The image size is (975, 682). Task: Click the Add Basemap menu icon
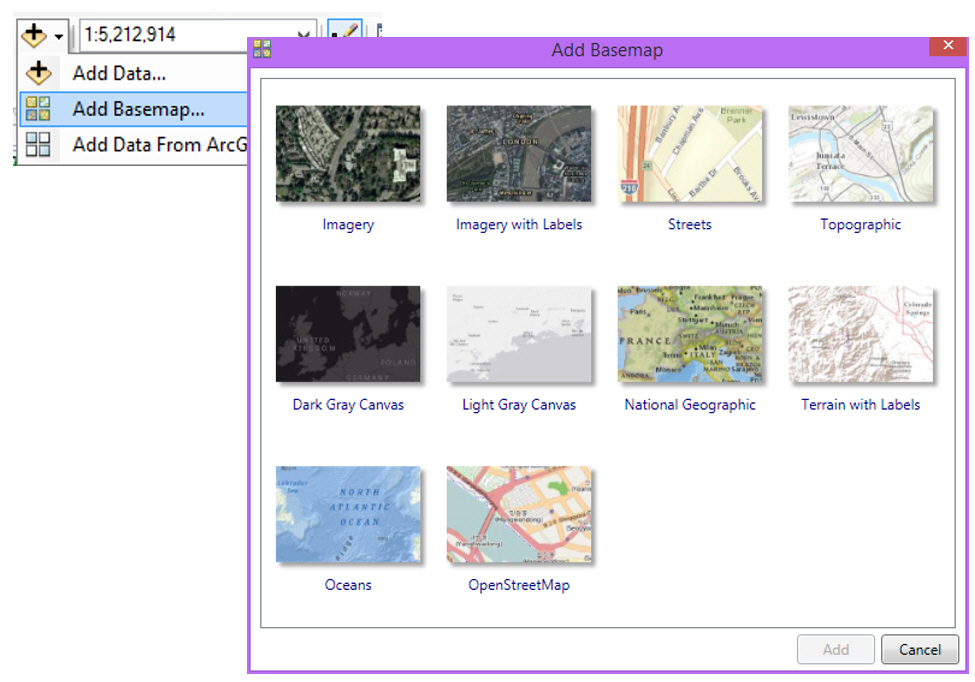click(38, 109)
